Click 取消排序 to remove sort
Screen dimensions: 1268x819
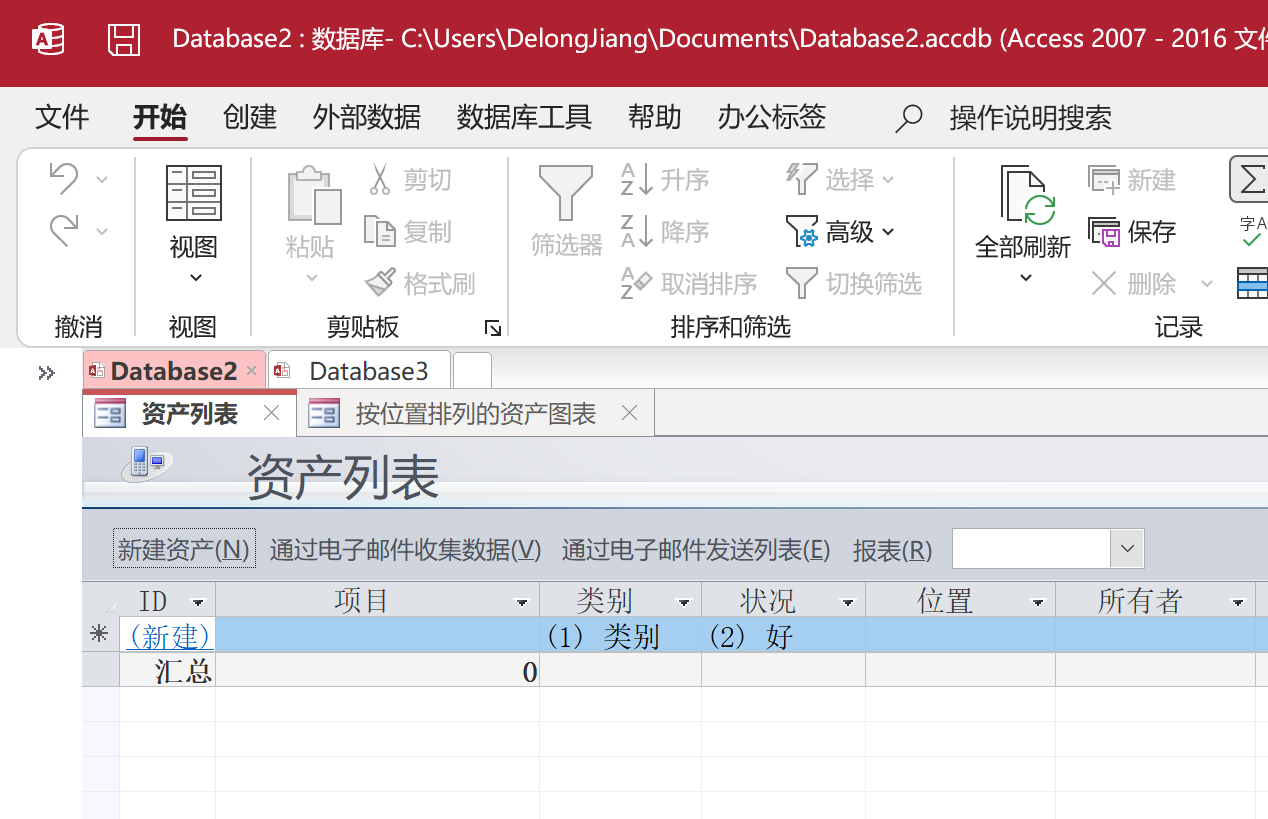point(689,284)
